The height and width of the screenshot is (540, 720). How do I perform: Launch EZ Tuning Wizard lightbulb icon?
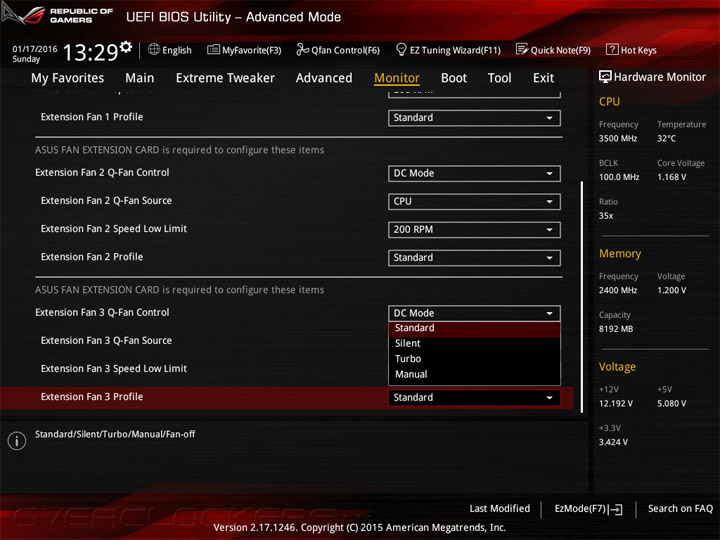[401, 49]
